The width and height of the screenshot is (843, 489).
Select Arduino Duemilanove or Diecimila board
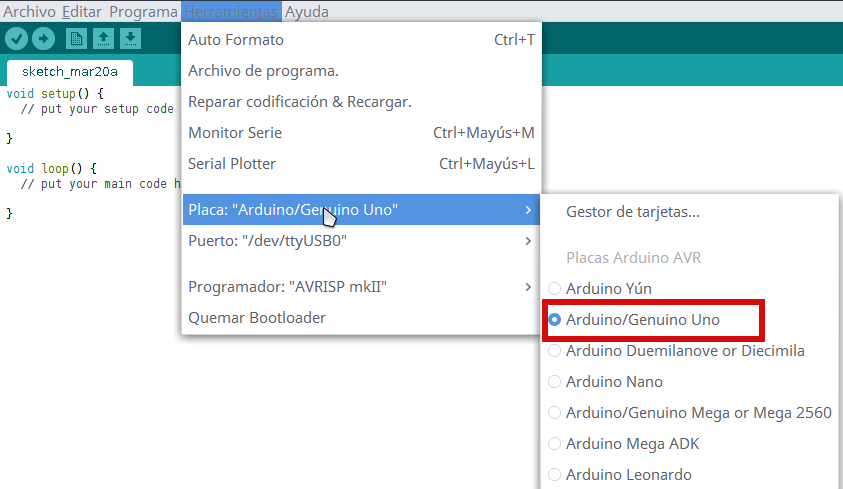(684, 351)
